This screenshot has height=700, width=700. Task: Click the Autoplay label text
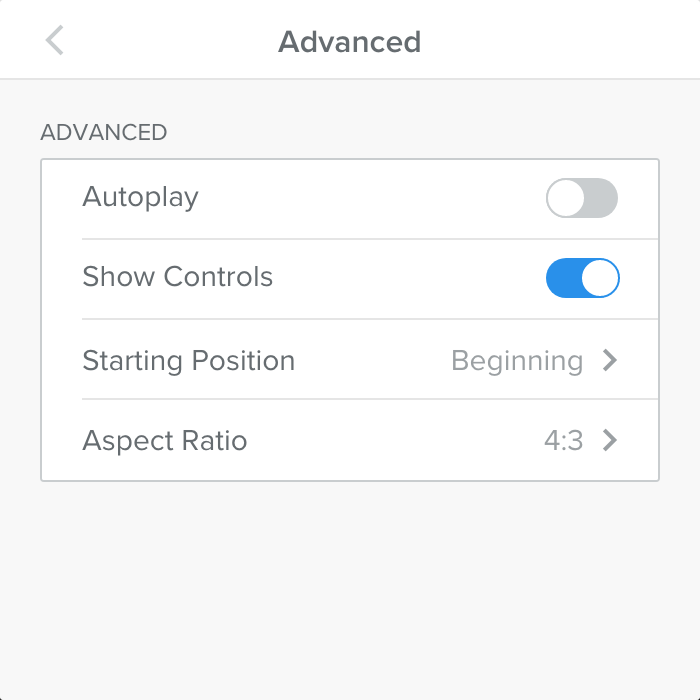point(140,197)
